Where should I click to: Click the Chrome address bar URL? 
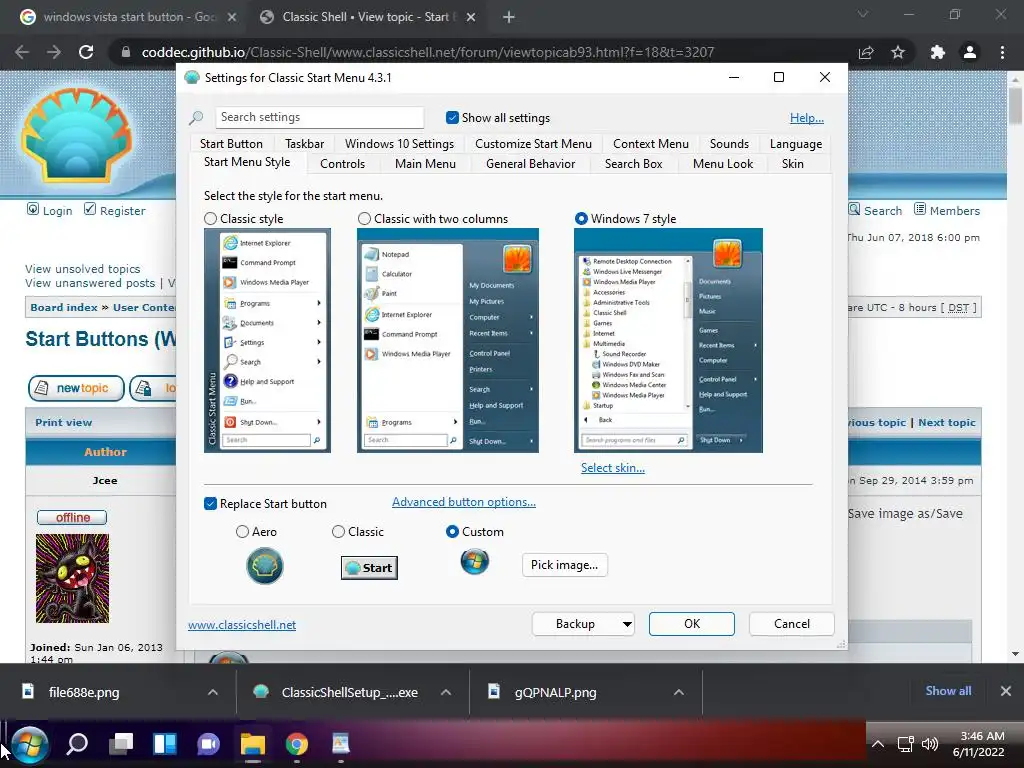(428, 52)
